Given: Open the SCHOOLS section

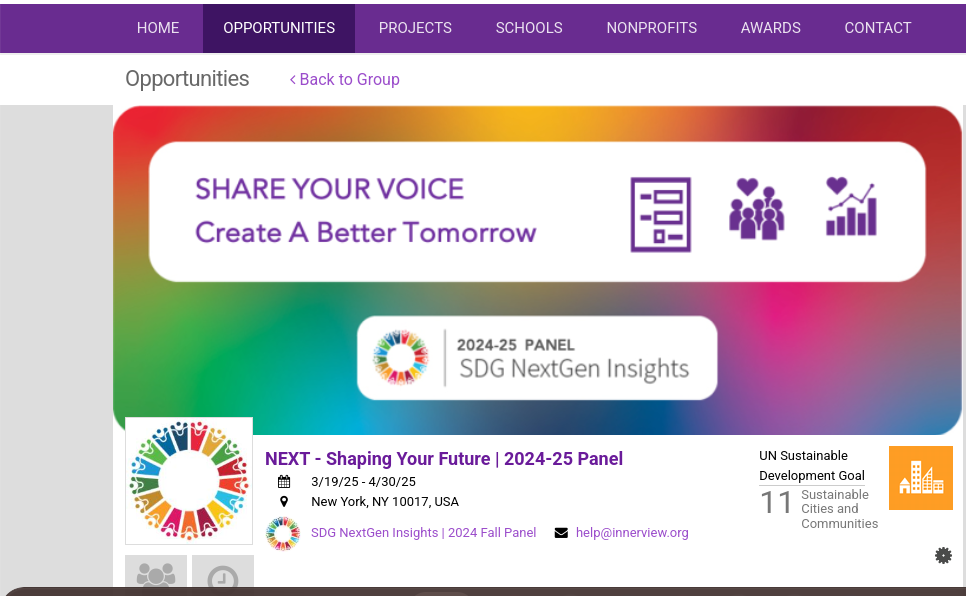Looking at the screenshot, I should [529, 28].
